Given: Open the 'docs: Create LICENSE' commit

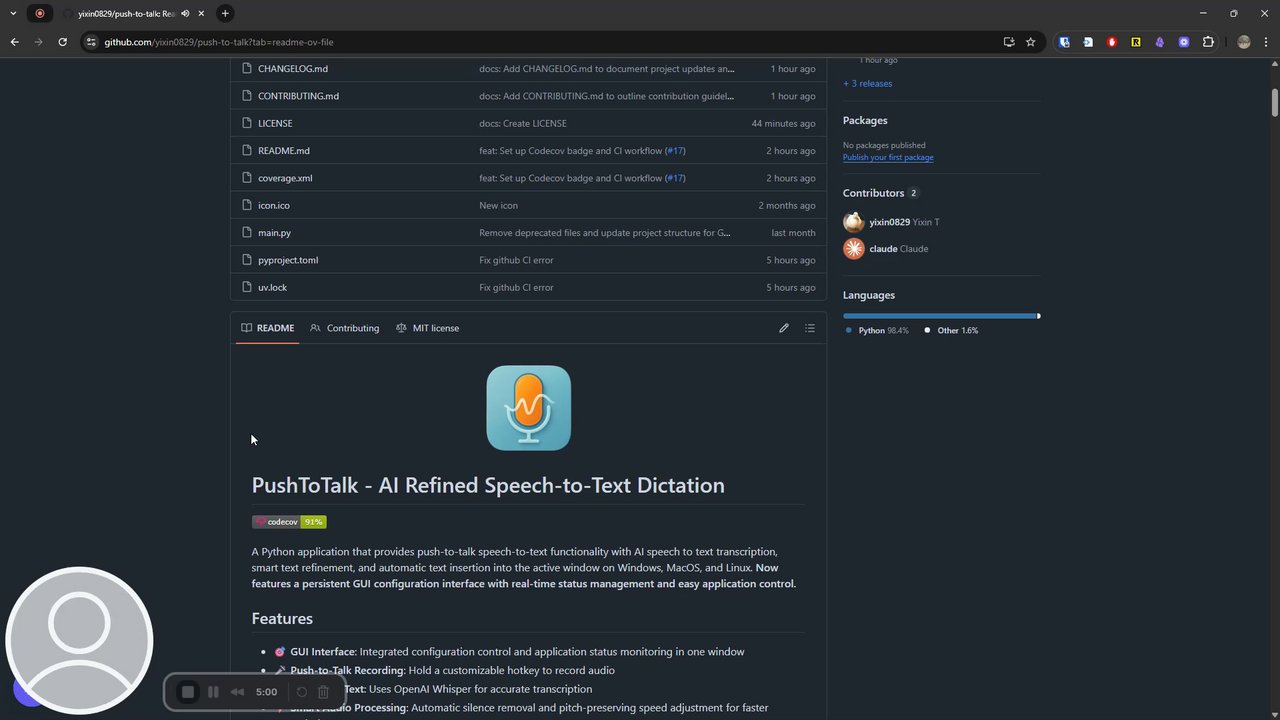Looking at the screenshot, I should coord(523,123).
